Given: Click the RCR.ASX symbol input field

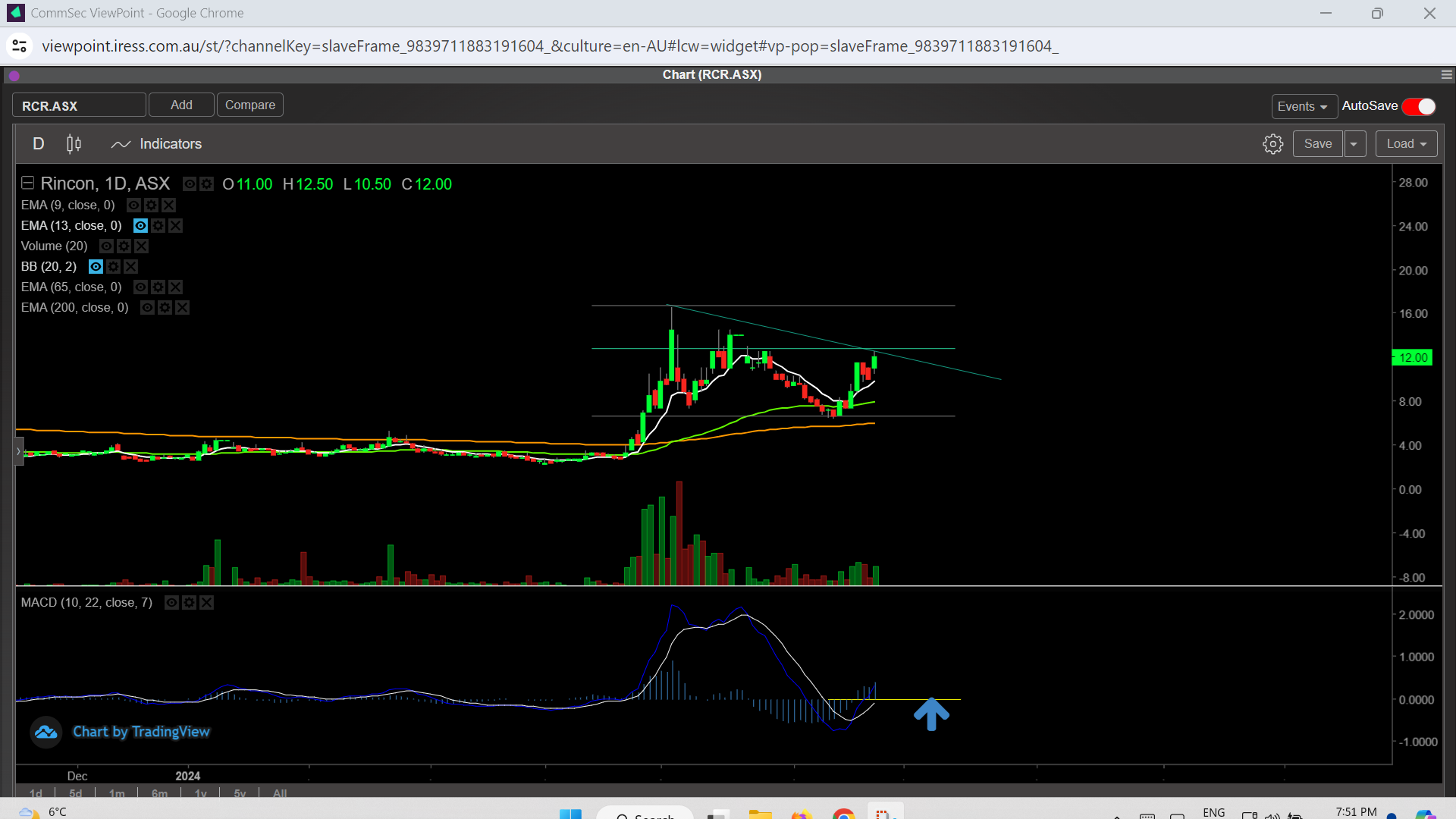Looking at the screenshot, I should coord(79,105).
